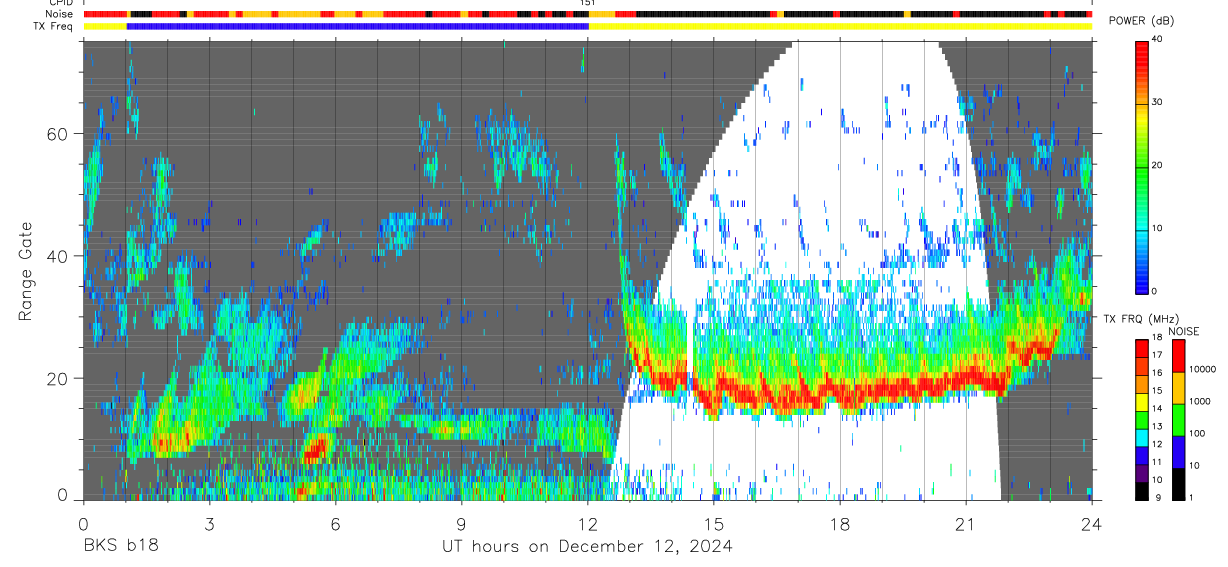This screenshot has height=567, width=1228.
Task: Click the '16' TX FRQ legend value
Action: (1157, 374)
